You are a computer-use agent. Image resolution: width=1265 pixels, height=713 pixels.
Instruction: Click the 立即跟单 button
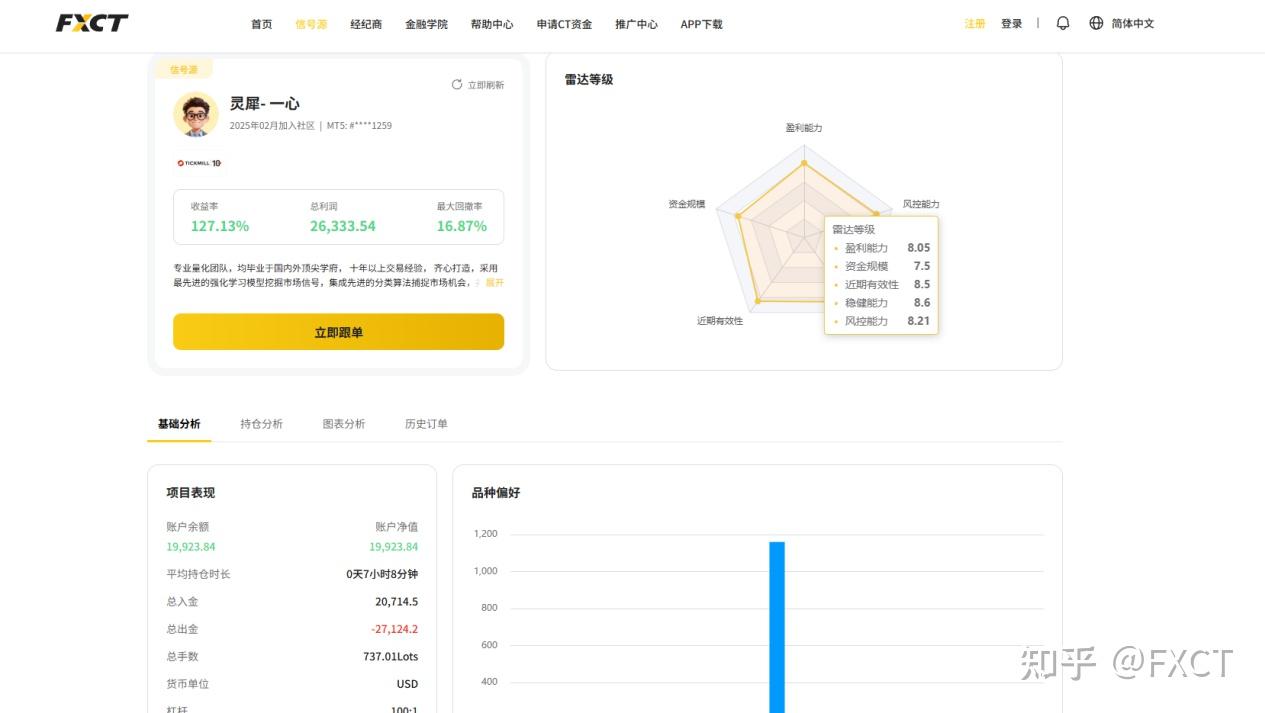338,332
